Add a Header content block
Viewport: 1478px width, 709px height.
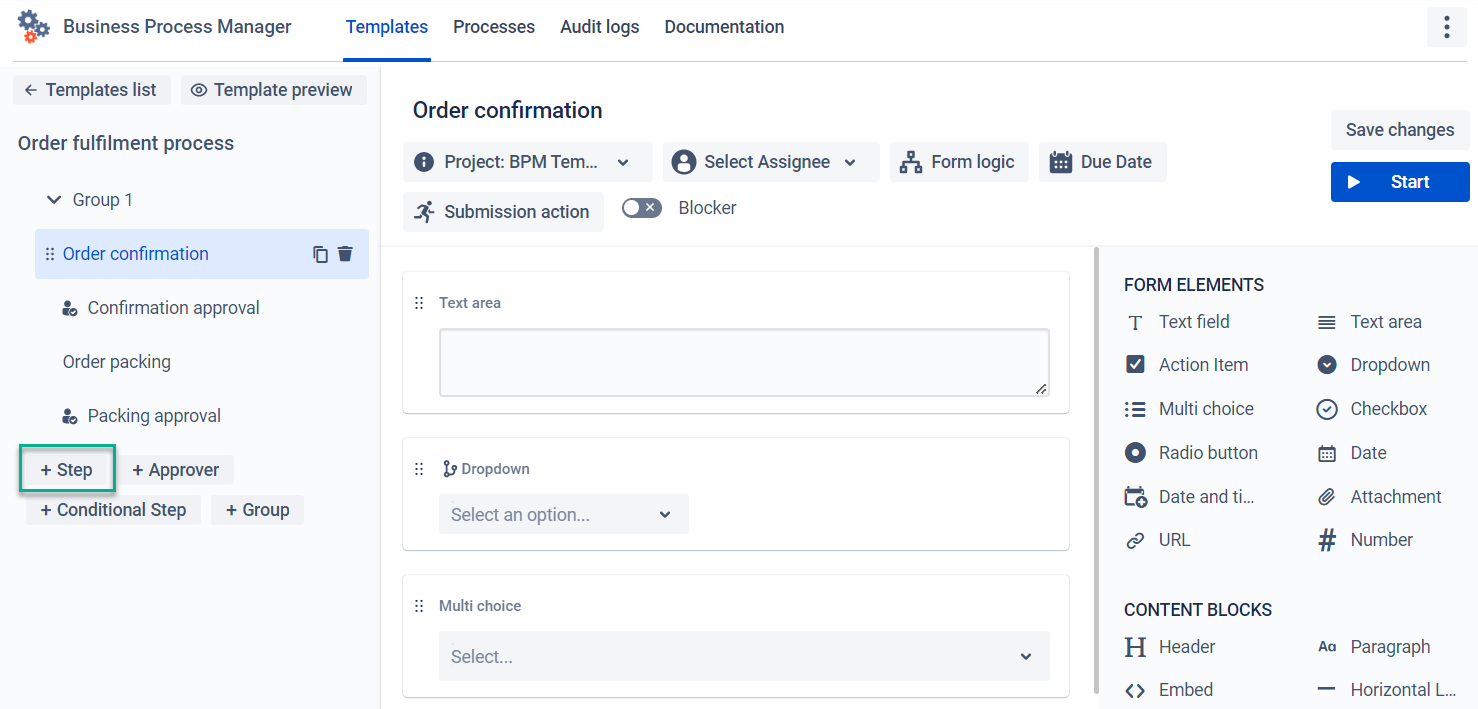(x=1186, y=646)
